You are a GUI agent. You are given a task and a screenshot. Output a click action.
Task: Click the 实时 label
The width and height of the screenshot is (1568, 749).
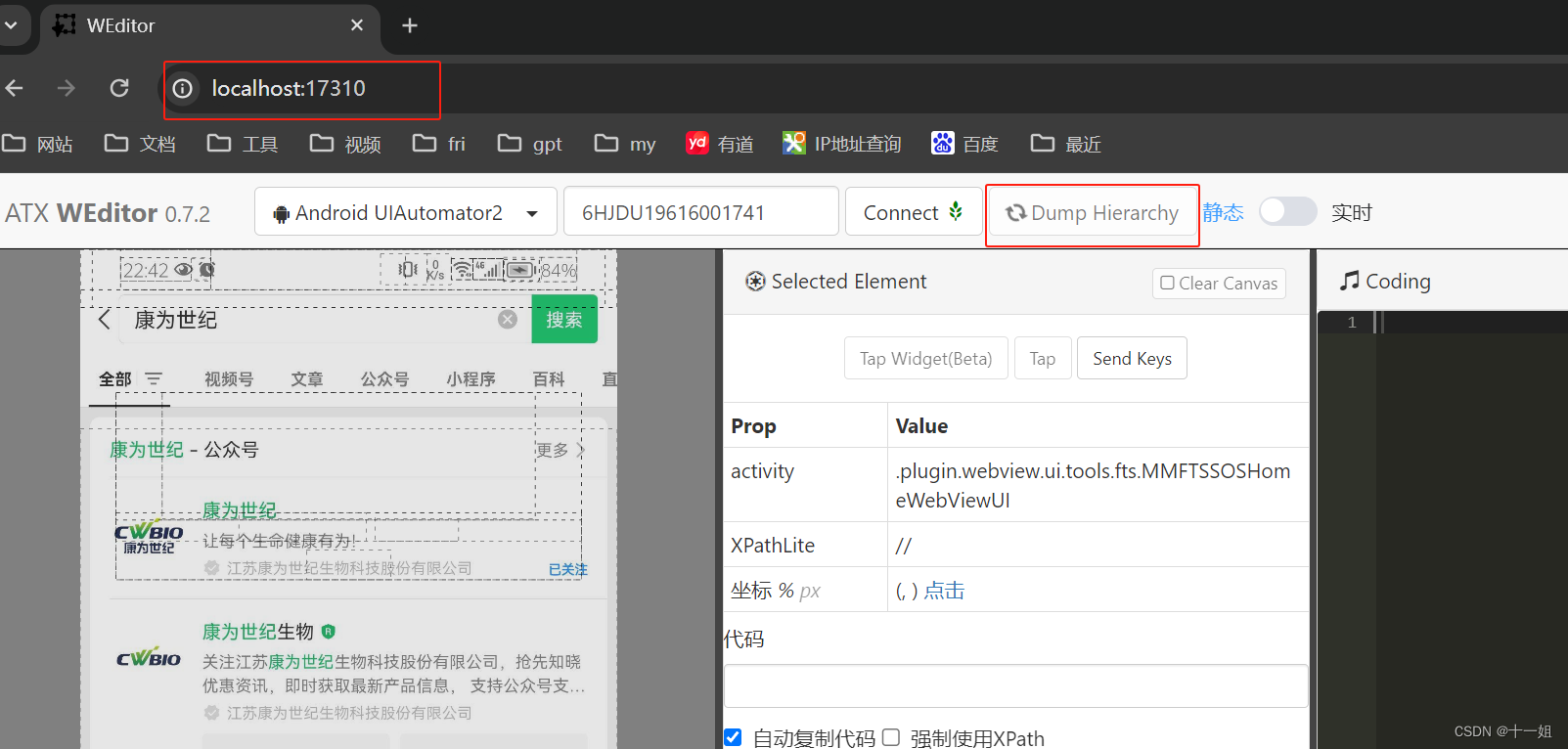(1352, 212)
